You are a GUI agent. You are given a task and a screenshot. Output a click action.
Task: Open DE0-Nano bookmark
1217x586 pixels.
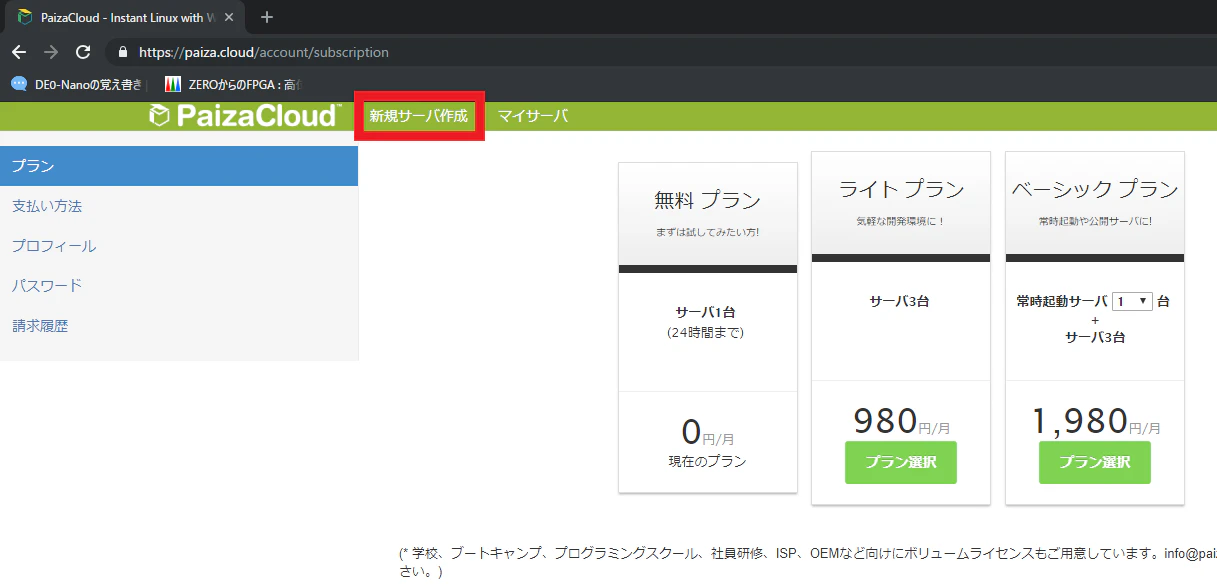(78, 84)
